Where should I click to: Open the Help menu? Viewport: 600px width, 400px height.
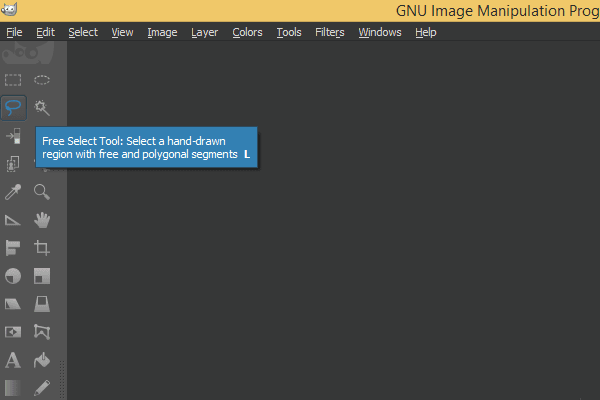(x=426, y=33)
